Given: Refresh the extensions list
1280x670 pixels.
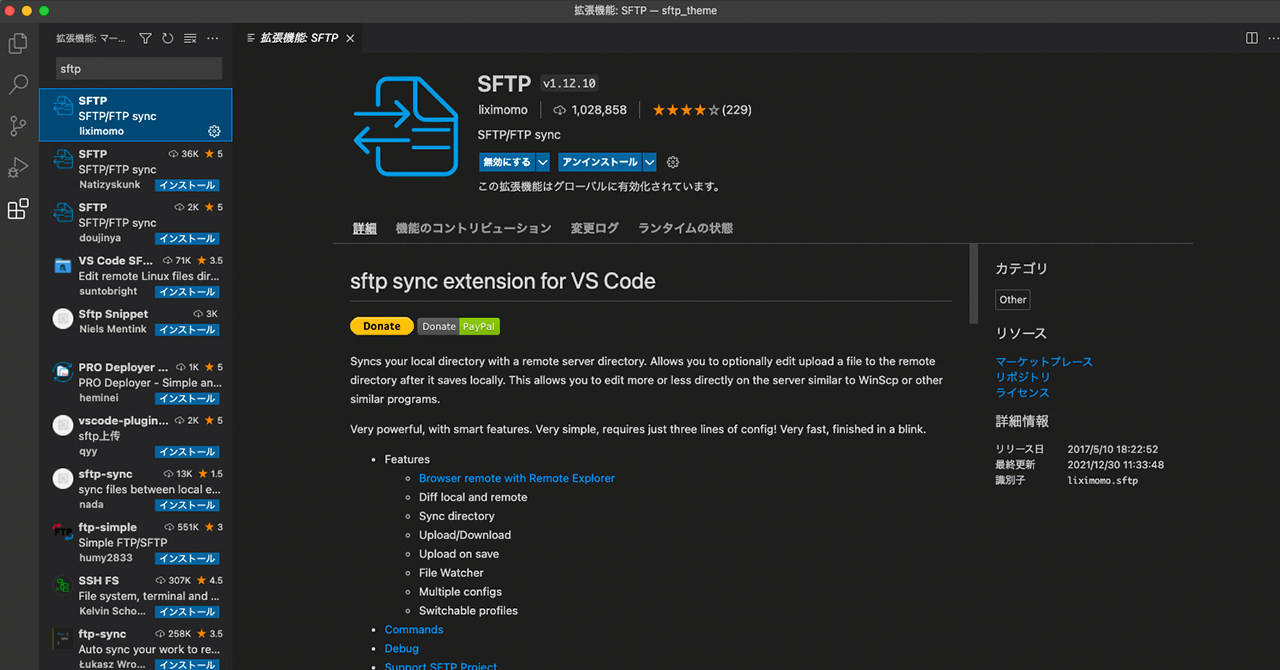Looking at the screenshot, I should [167, 38].
